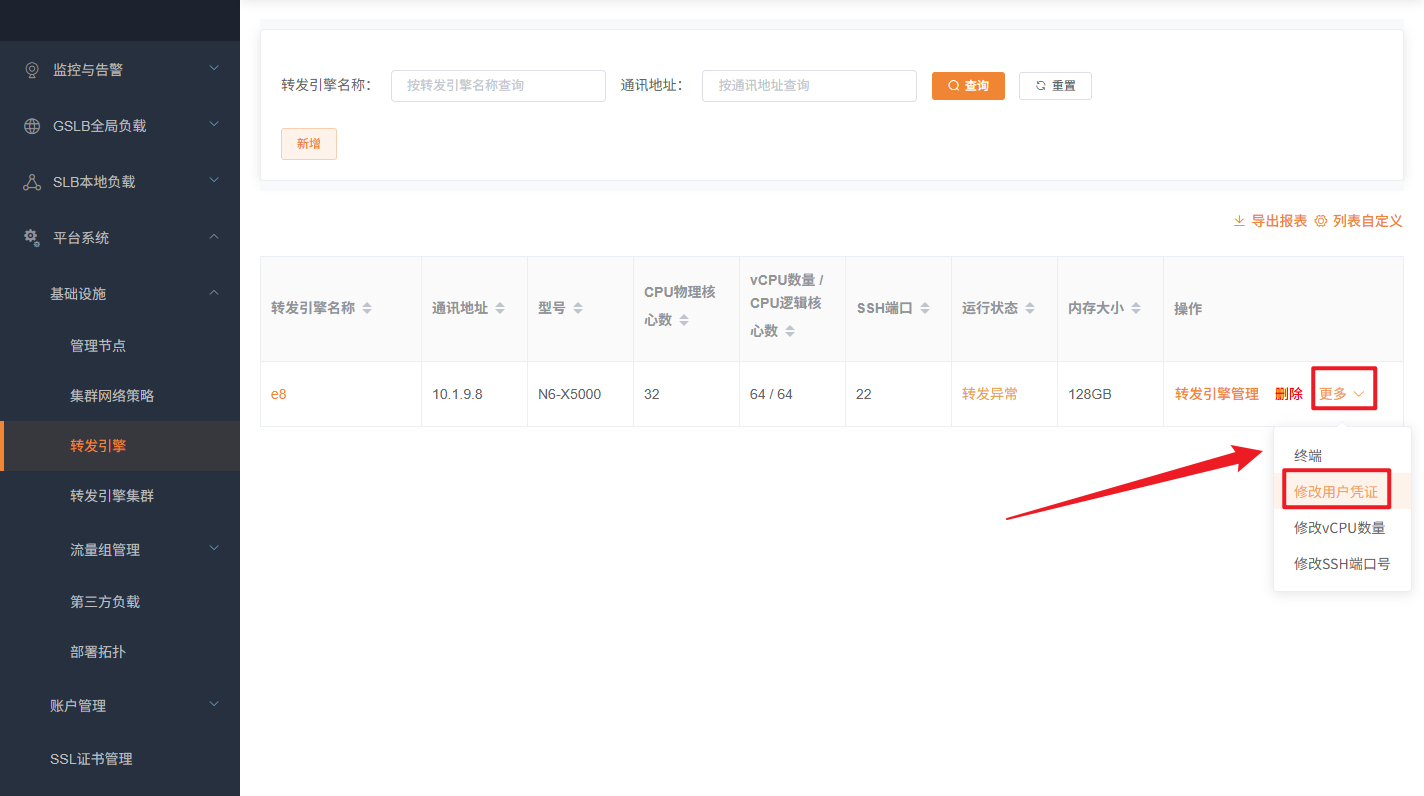Click the 删除 link in the operations column
1424x796 pixels.
(1289, 393)
